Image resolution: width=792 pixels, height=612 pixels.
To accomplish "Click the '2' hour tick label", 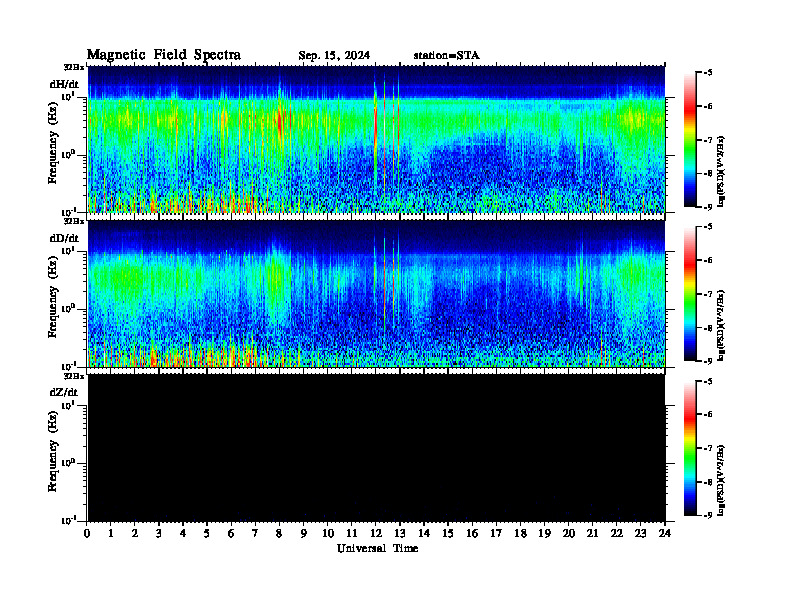I will click(x=135, y=534).
